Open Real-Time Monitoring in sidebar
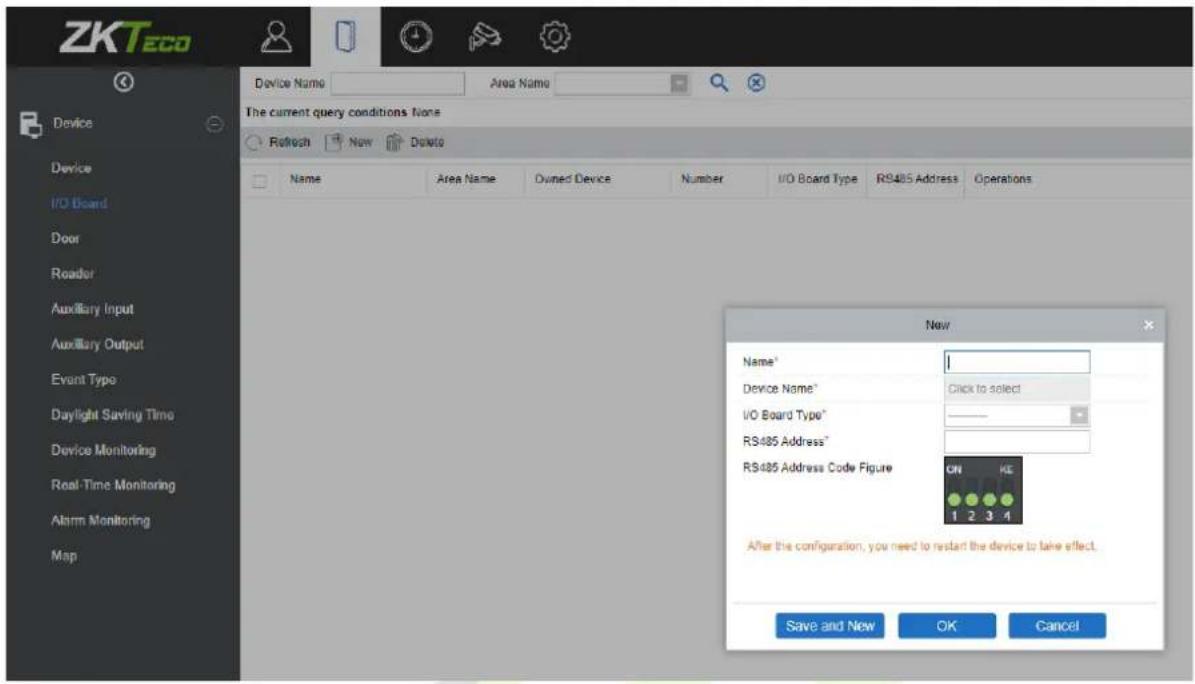The image size is (1195, 684). [x=113, y=485]
